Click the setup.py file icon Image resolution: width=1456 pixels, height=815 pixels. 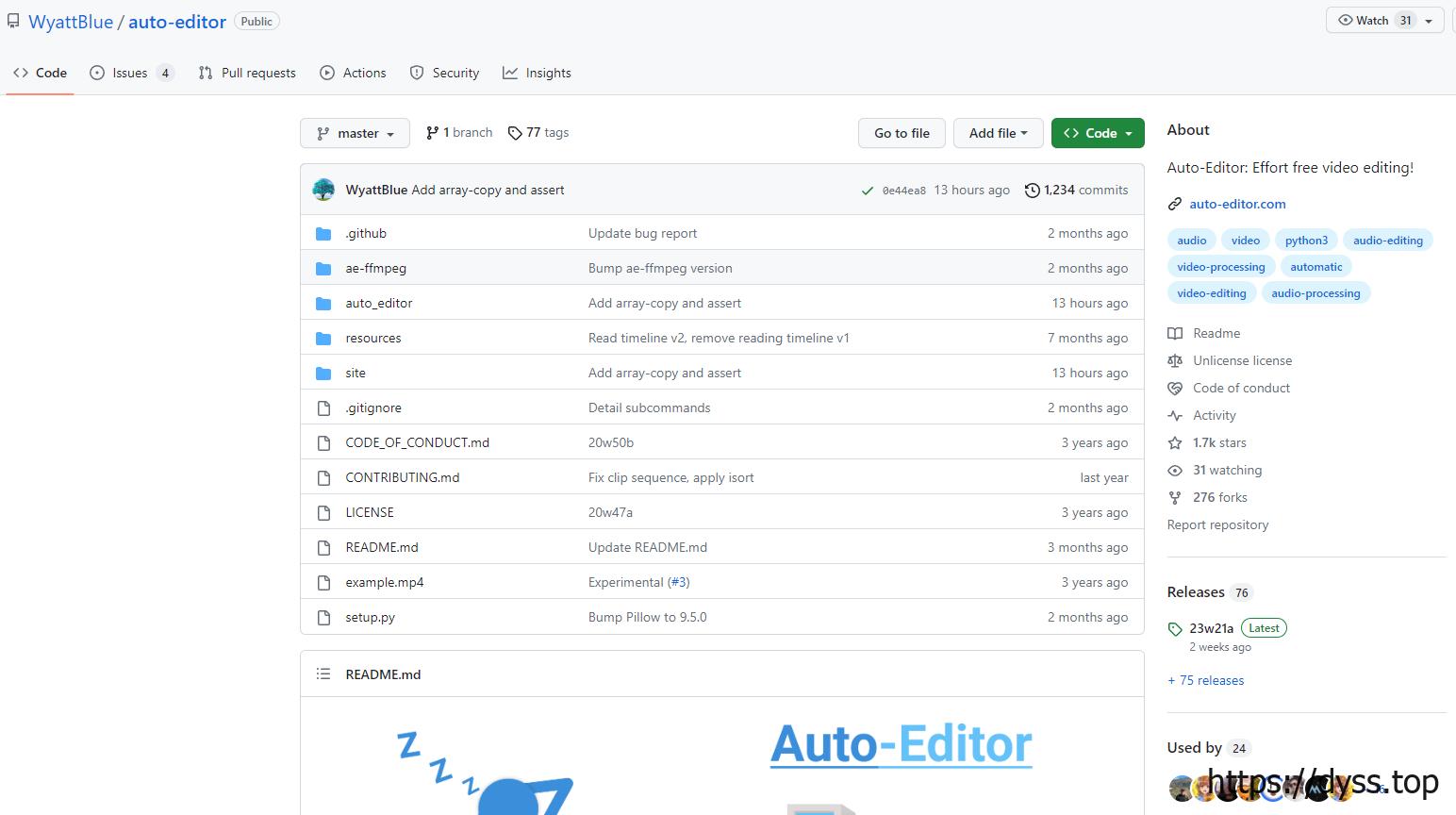(x=323, y=618)
